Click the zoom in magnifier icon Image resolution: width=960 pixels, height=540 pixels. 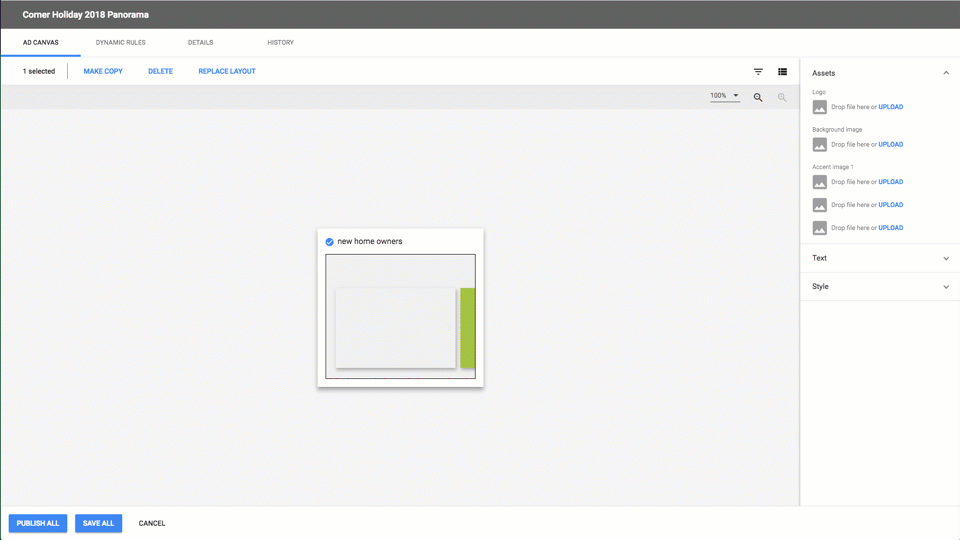tap(758, 97)
